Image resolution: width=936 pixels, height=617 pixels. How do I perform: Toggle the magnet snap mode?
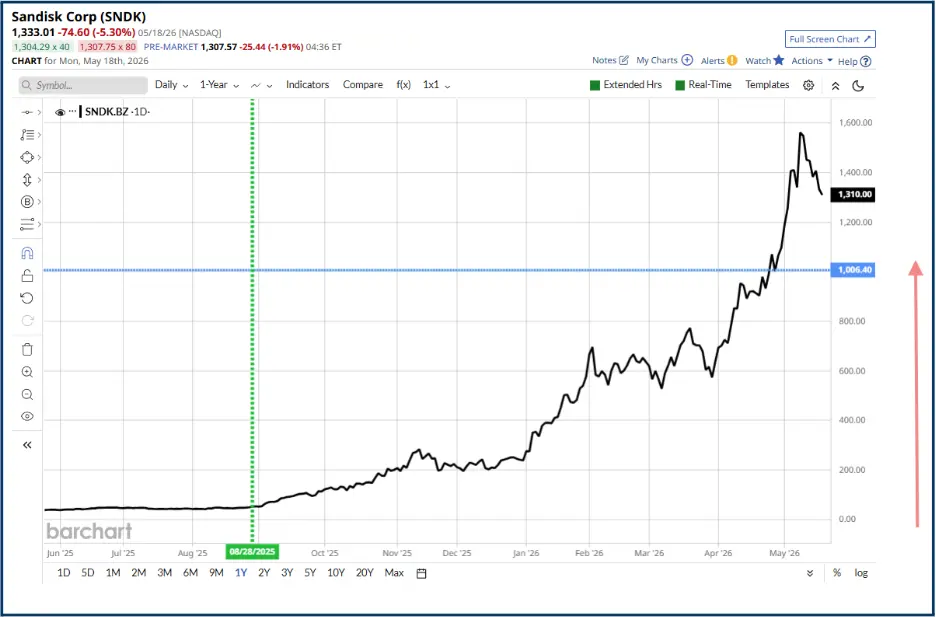[27, 253]
